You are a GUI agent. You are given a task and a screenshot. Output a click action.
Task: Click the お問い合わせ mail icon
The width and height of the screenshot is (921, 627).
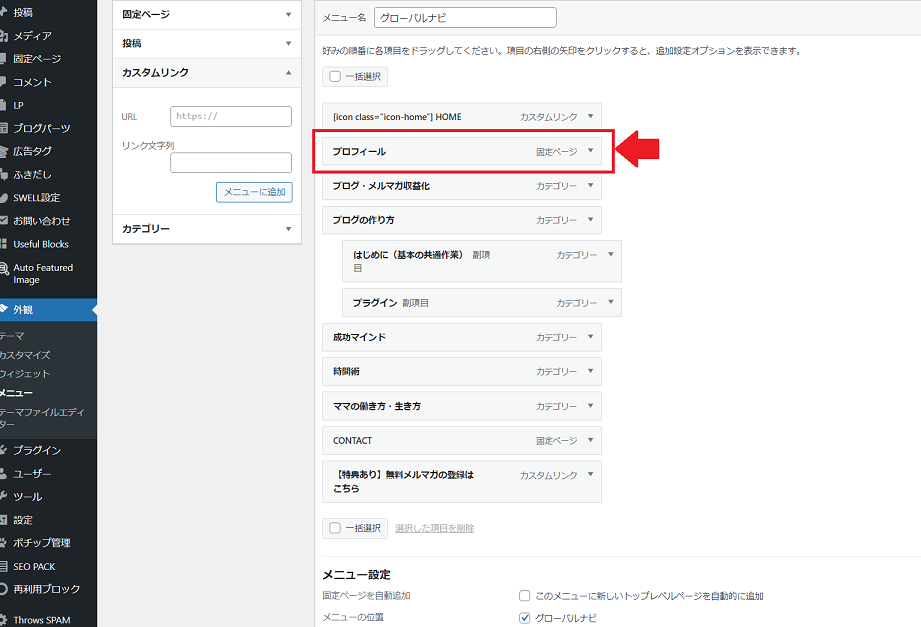pos(4,221)
